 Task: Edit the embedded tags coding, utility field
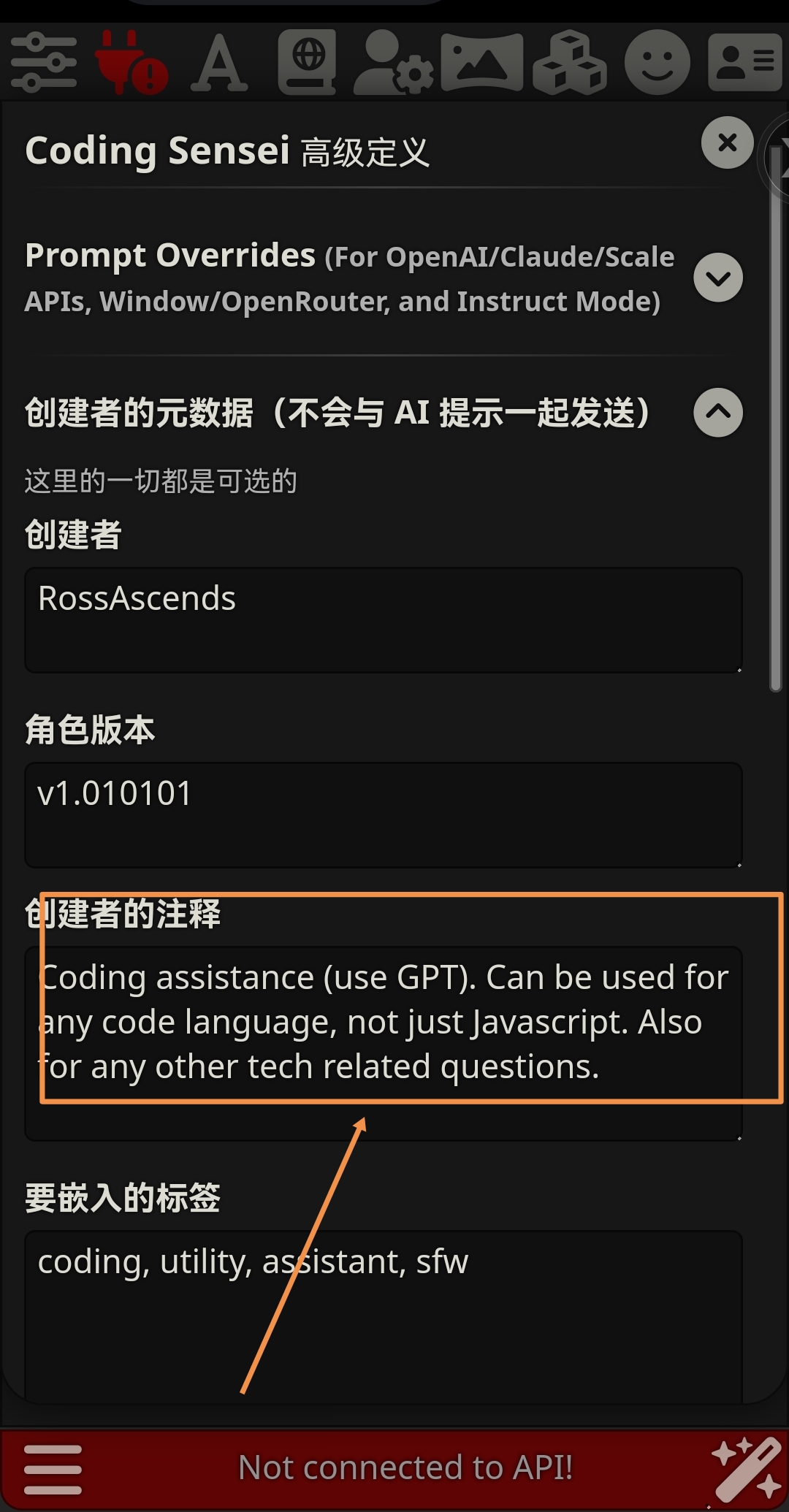pyautogui.click(x=384, y=1307)
